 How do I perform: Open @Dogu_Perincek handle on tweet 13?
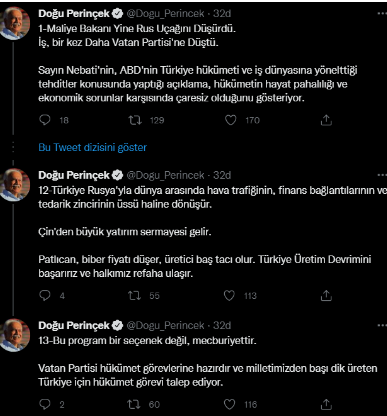(165, 325)
